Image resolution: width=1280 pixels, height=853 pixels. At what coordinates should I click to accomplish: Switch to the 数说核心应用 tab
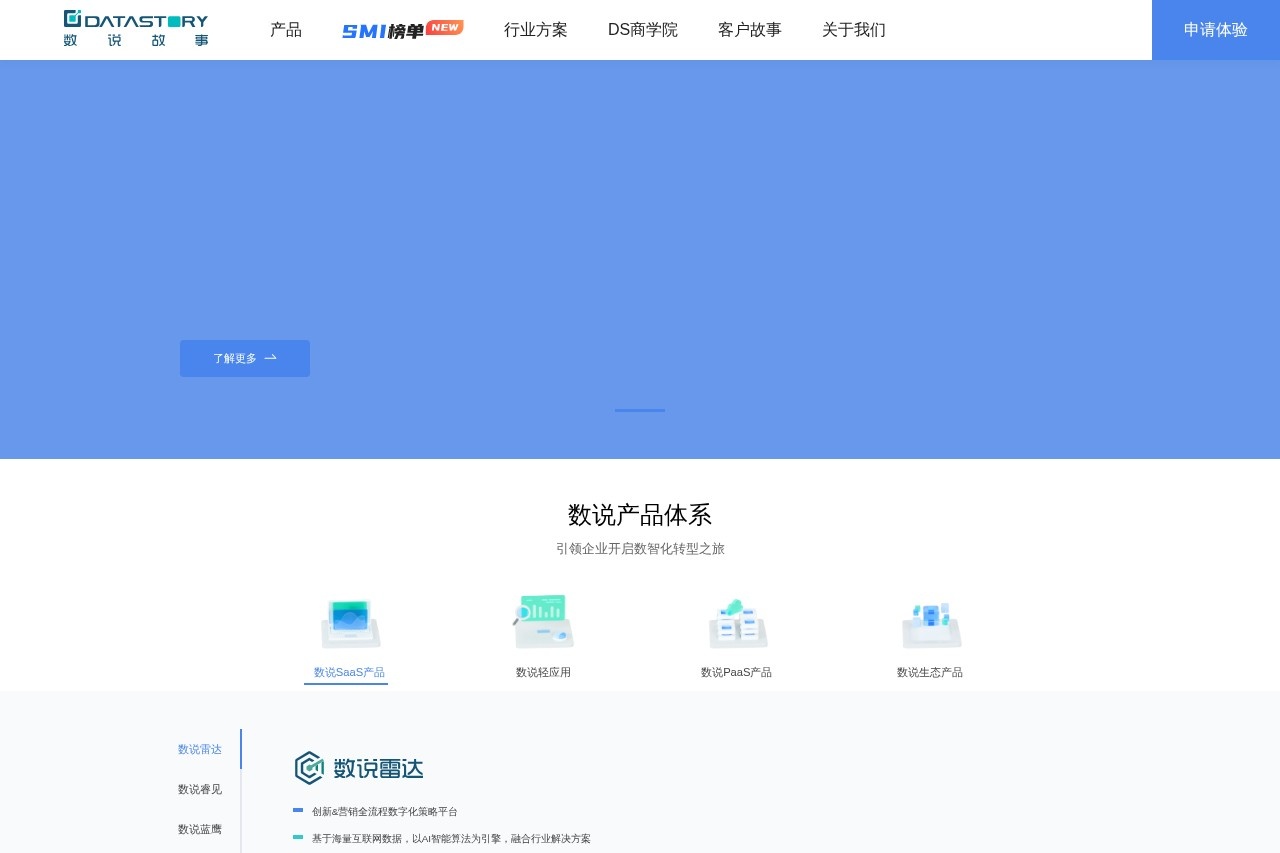click(543, 672)
